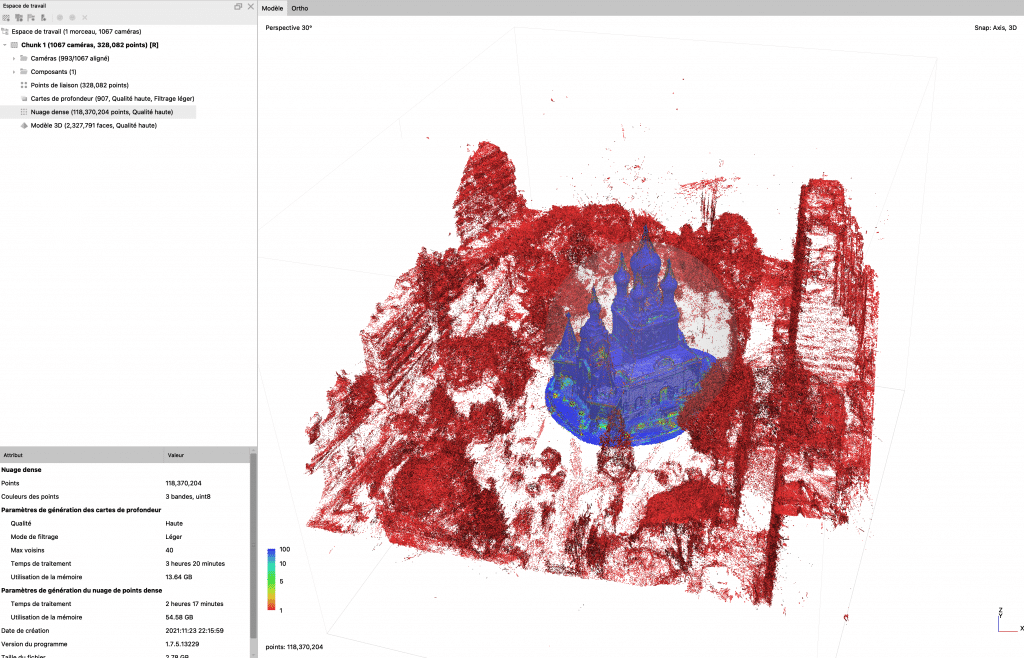
Task: Select the Caméras (993/1067 aligné) item
Action: pyautogui.click(x=70, y=58)
